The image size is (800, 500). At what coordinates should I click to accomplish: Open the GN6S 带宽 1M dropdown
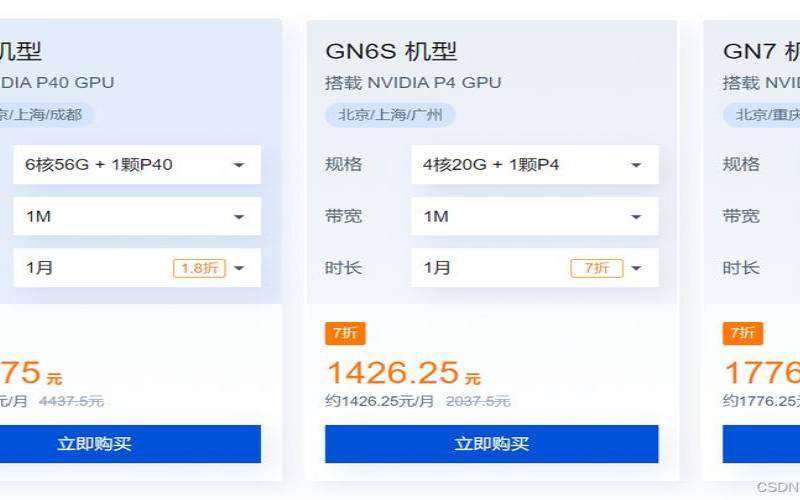(x=534, y=216)
